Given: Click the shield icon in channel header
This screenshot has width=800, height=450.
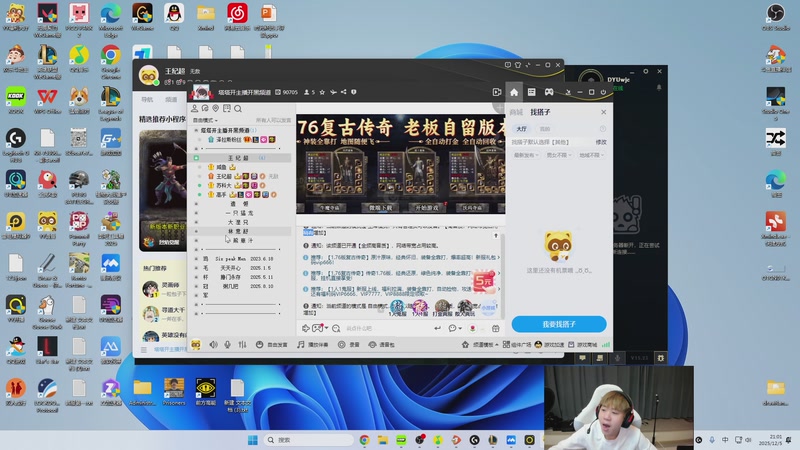Looking at the screenshot, I should [354, 92].
